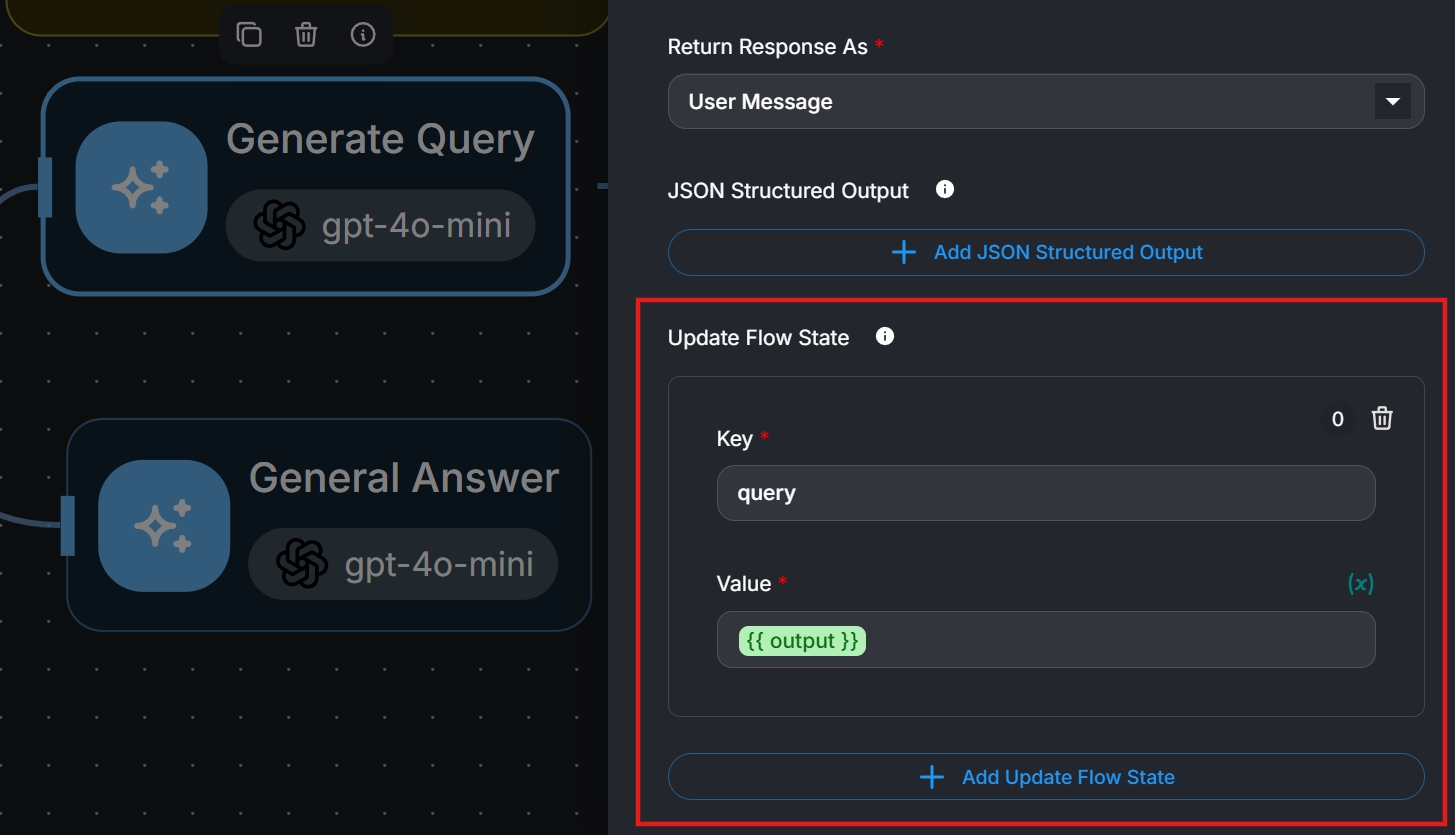Open variable picker for Value field
This screenshot has width=1455, height=835.
tap(1360, 583)
